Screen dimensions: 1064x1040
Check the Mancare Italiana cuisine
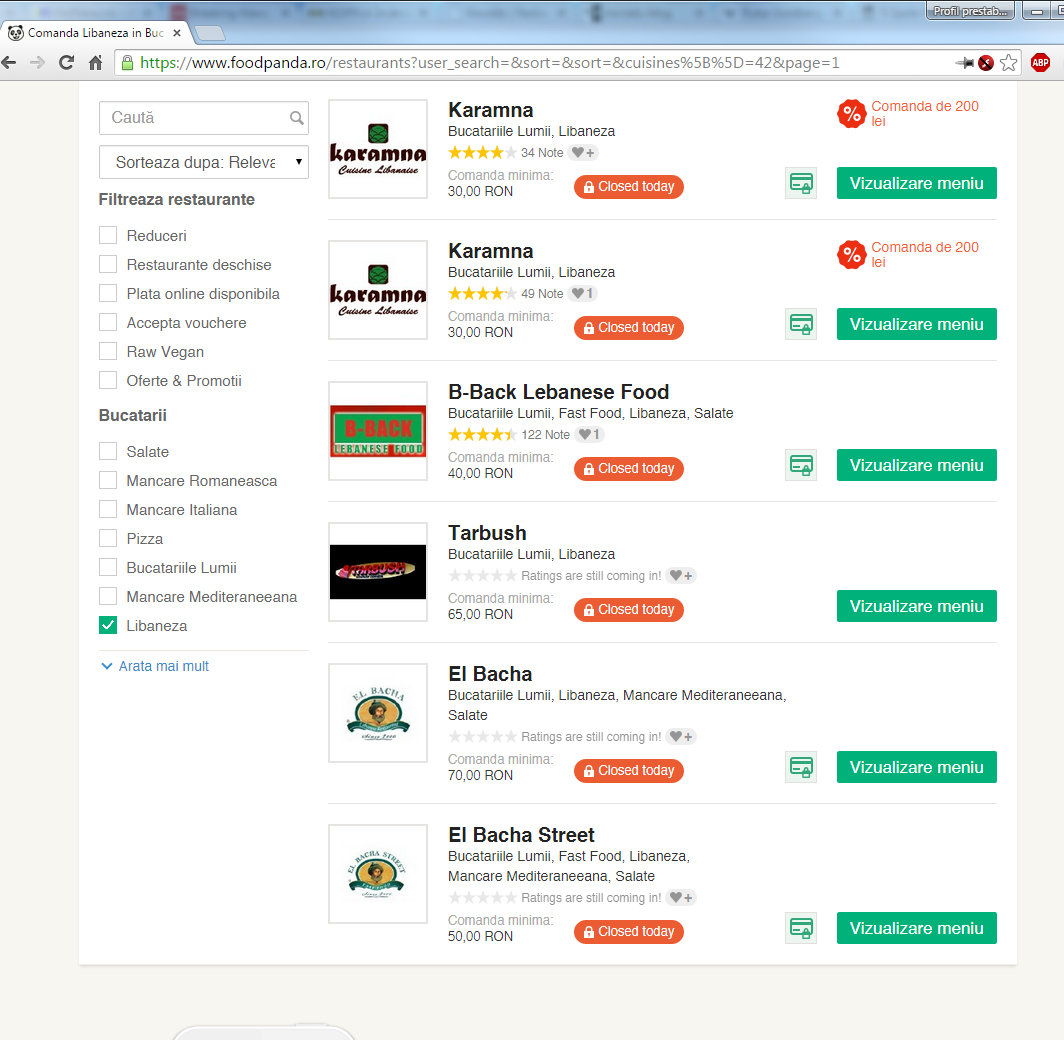coord(108,509)
